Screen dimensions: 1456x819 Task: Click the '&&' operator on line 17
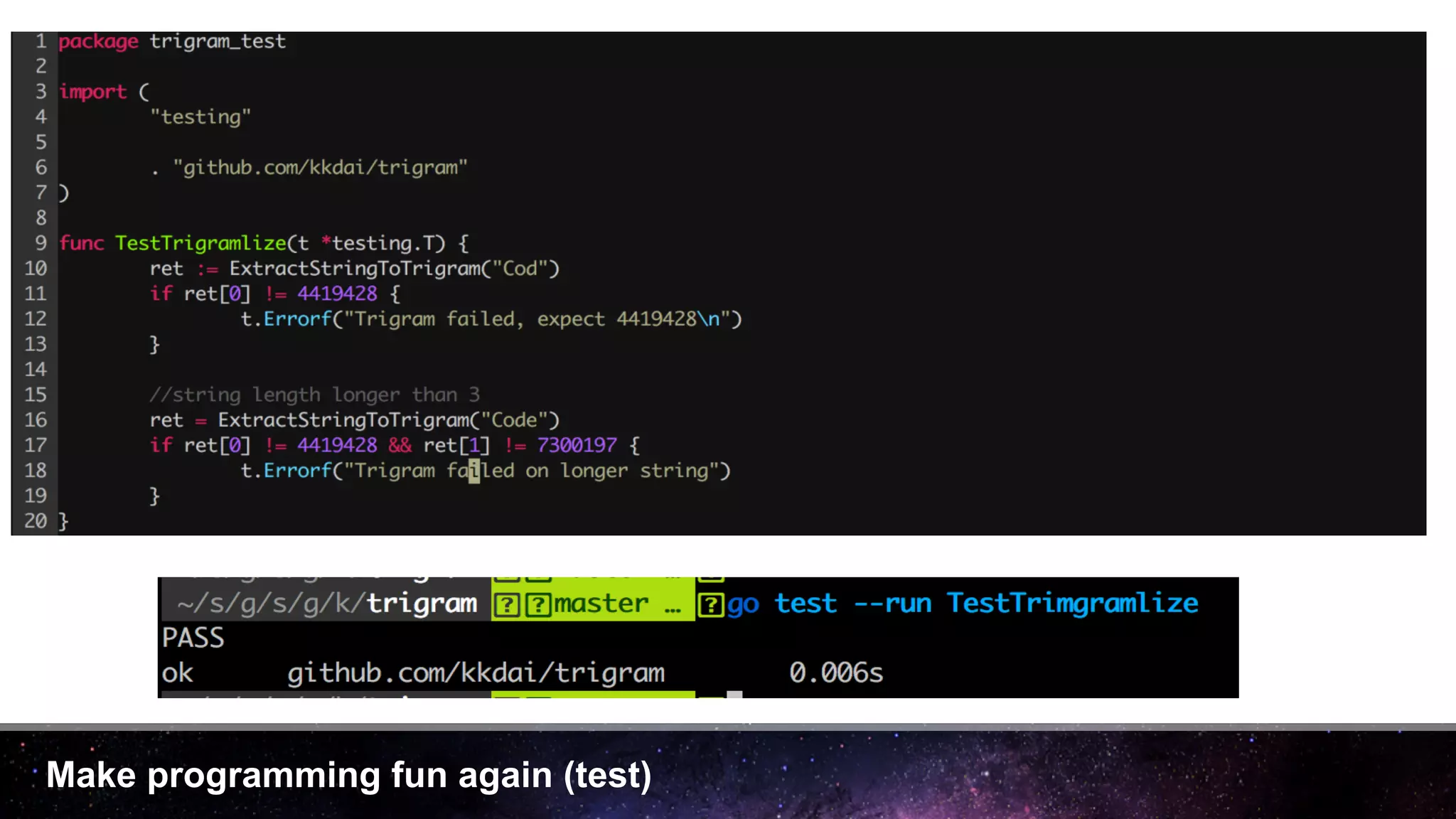(x=400, y=445)
